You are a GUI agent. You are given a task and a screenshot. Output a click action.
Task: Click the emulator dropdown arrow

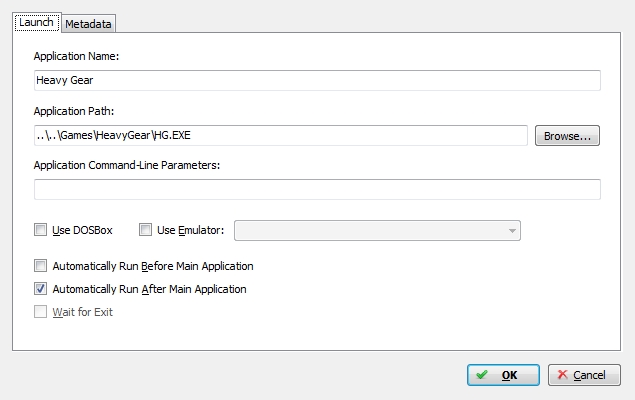click(512, 231)
